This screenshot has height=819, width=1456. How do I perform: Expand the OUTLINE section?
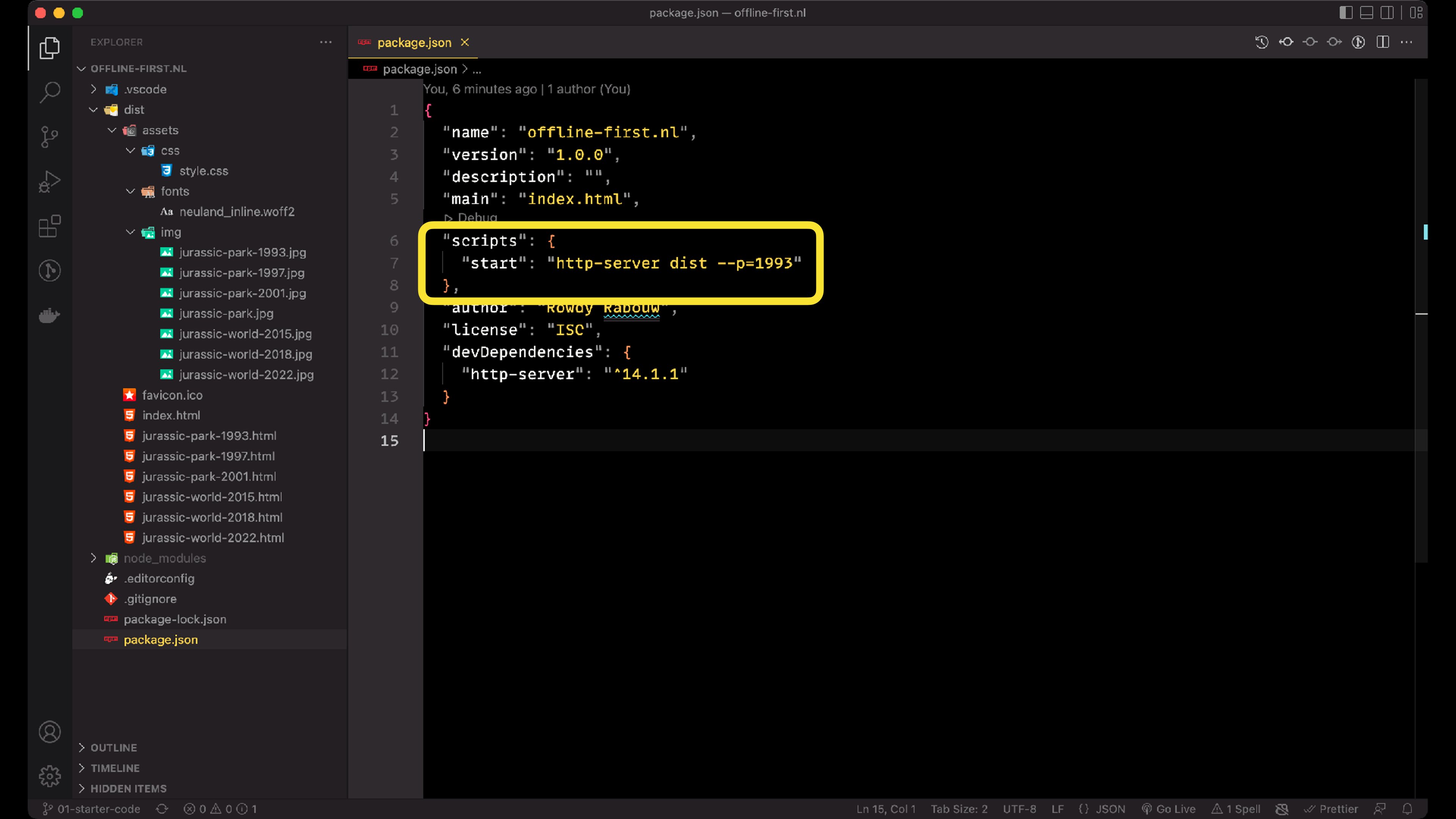click(x=114, y=747)
